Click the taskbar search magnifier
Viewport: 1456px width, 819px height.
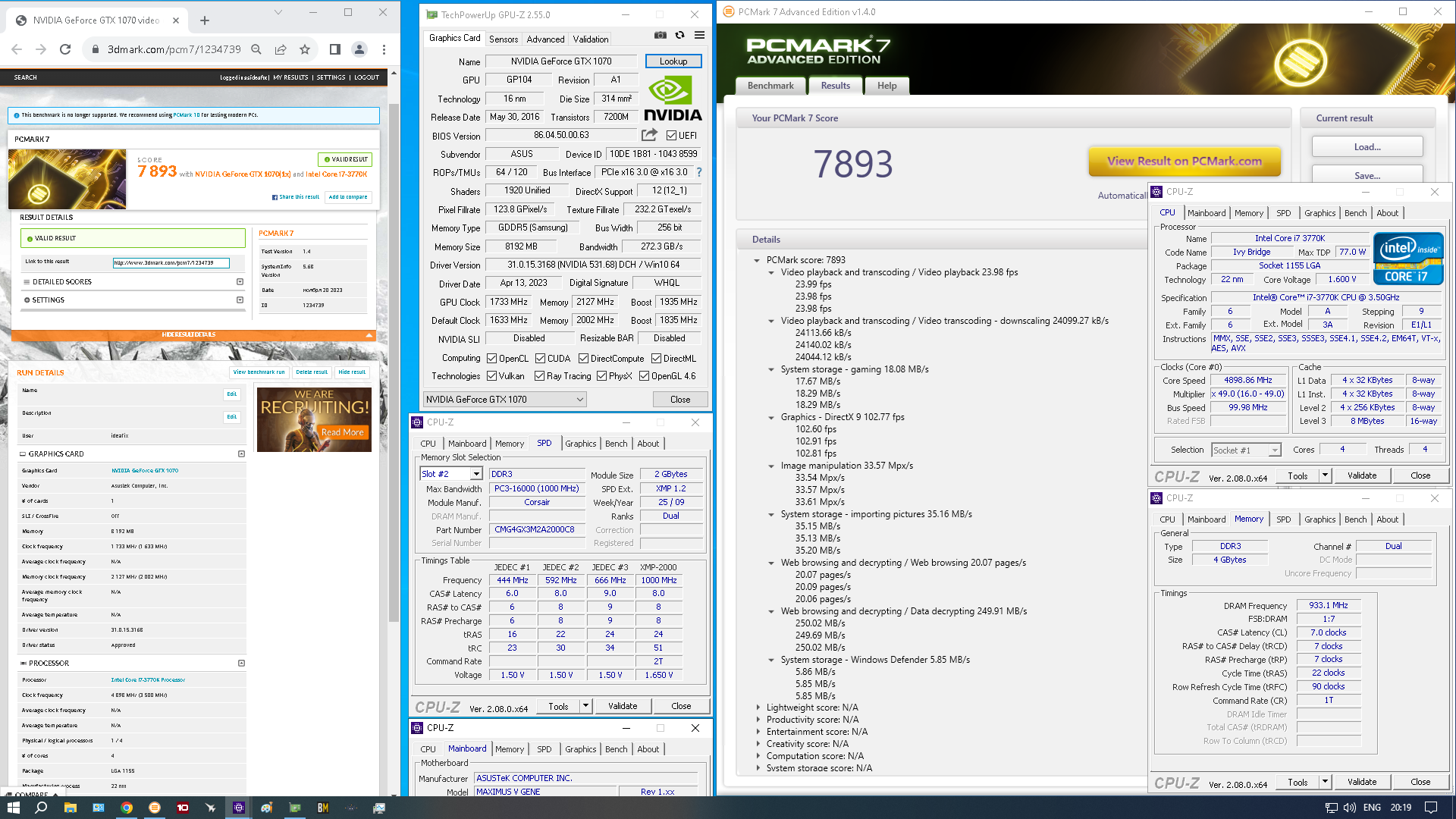click(x=41, y=808)
